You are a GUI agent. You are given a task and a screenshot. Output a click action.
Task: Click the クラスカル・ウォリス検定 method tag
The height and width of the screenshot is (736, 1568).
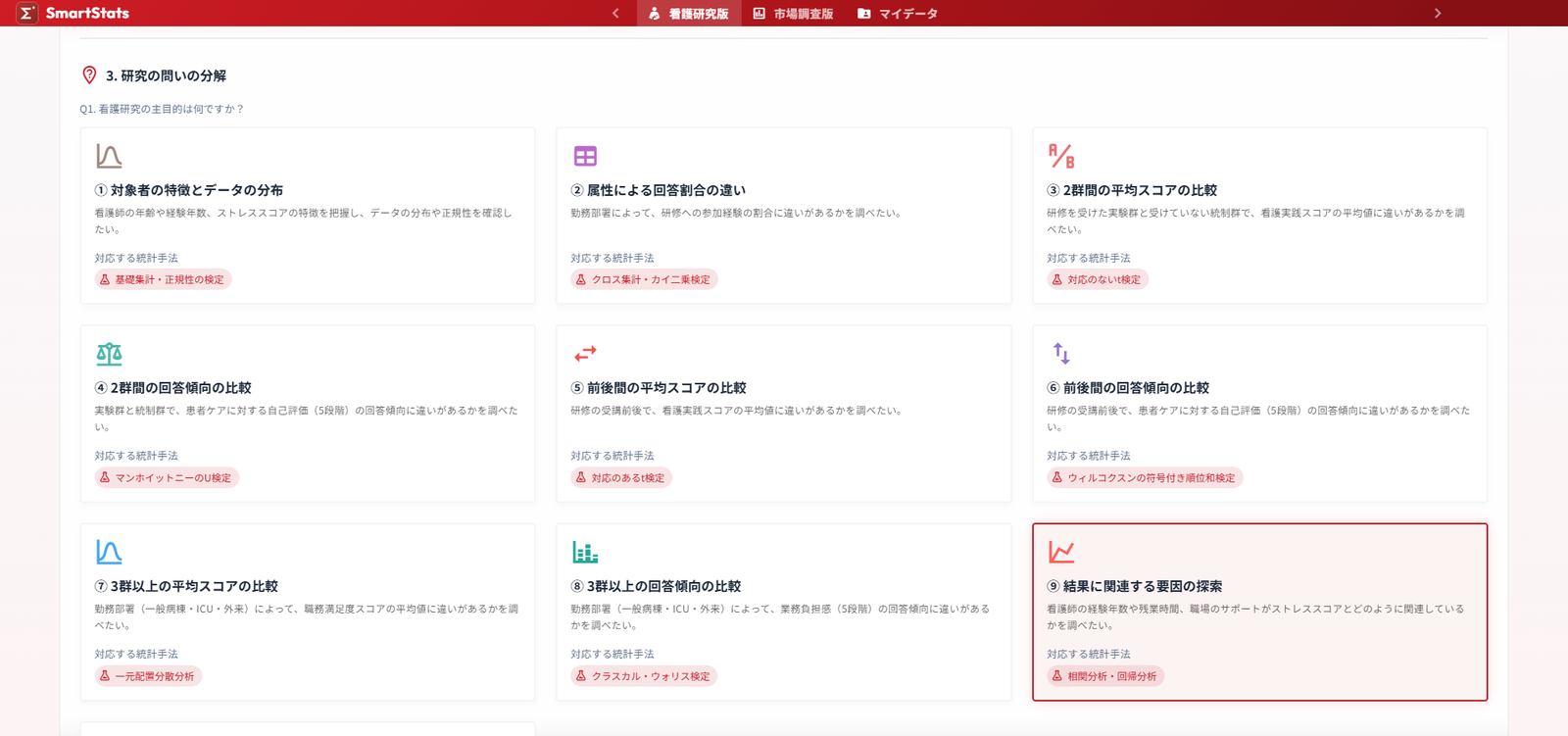pos(644,676)
